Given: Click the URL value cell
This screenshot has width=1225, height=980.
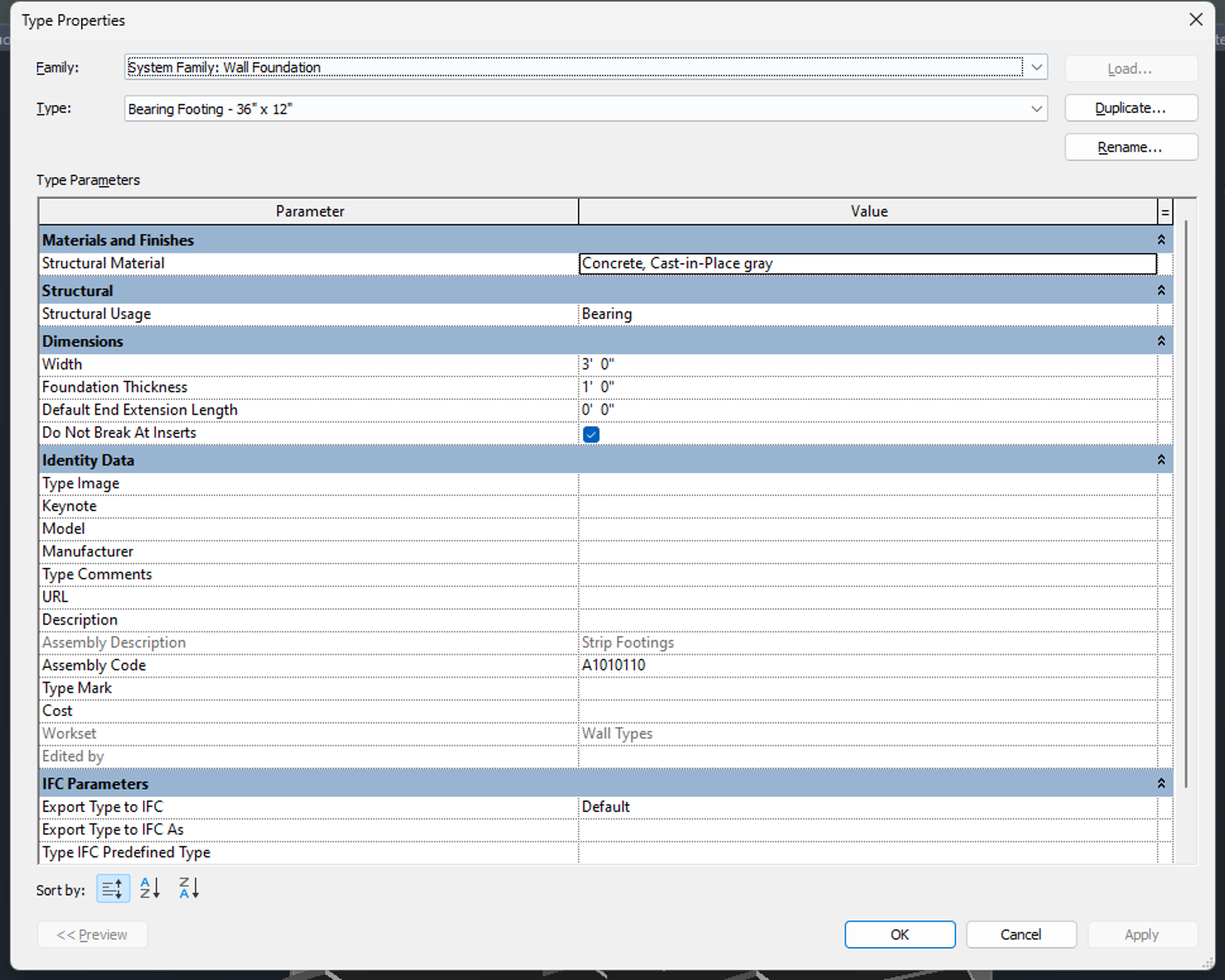Looking at the screenshot, I should click(x=867, y=597).
